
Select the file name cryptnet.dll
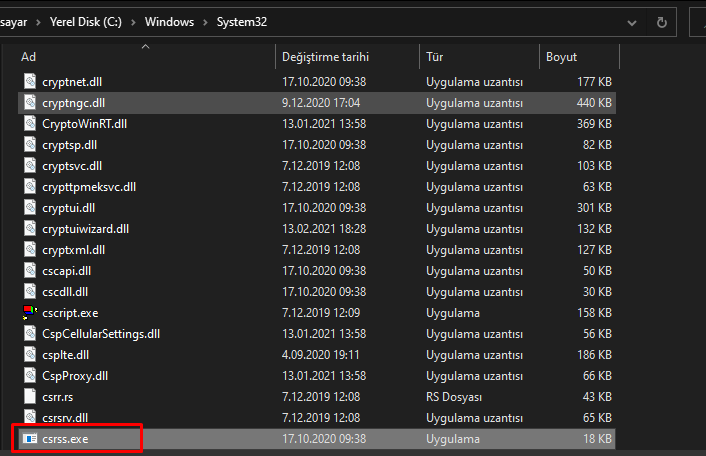pos(72,82)
